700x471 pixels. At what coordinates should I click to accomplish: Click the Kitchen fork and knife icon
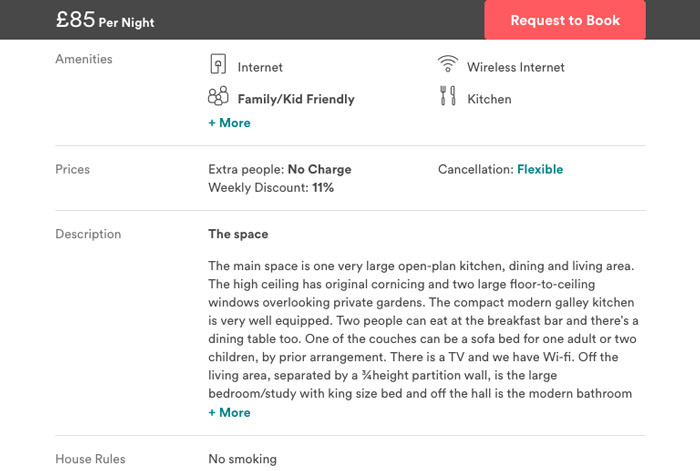tap(447, 96)
